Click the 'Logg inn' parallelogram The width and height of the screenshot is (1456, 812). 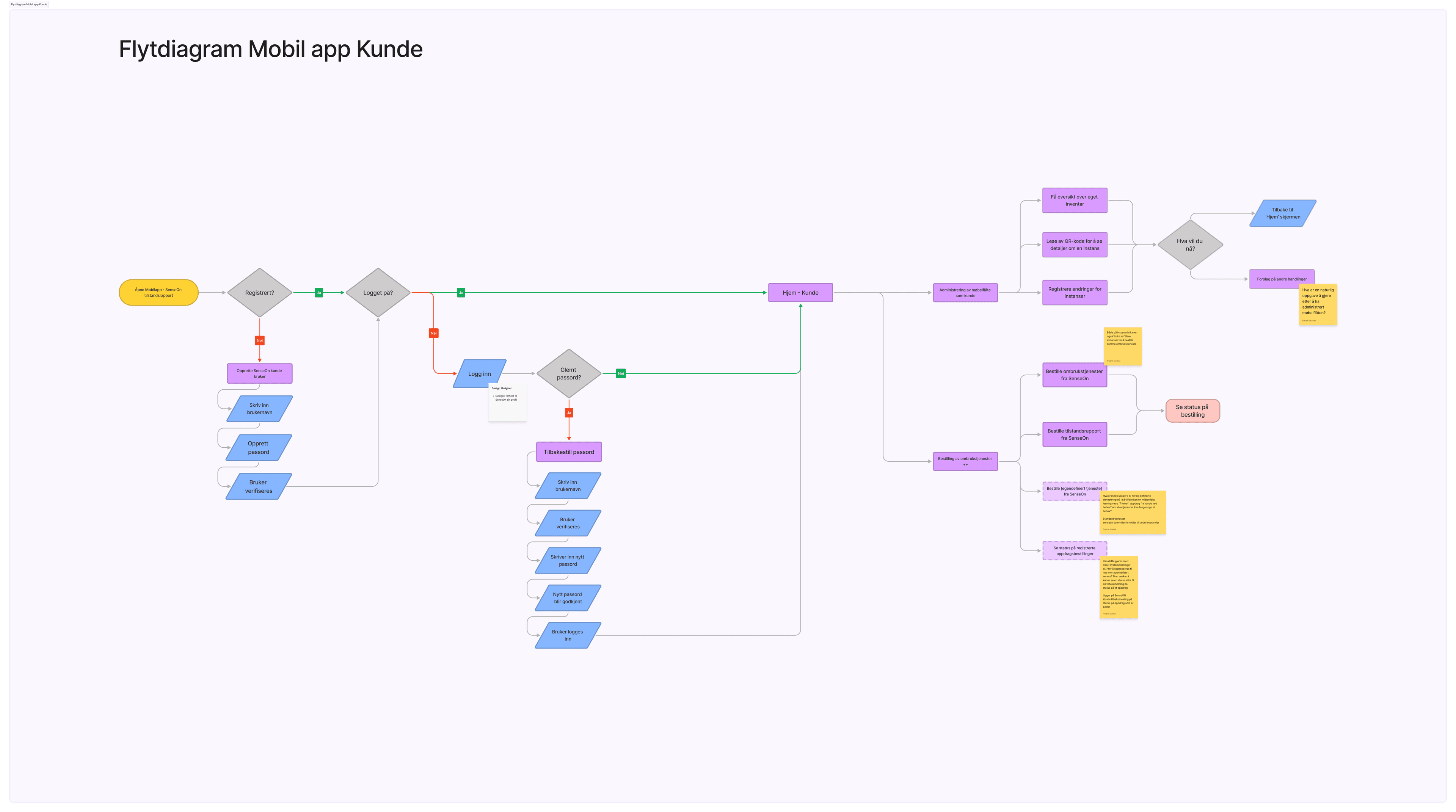[x=479, y=373]
